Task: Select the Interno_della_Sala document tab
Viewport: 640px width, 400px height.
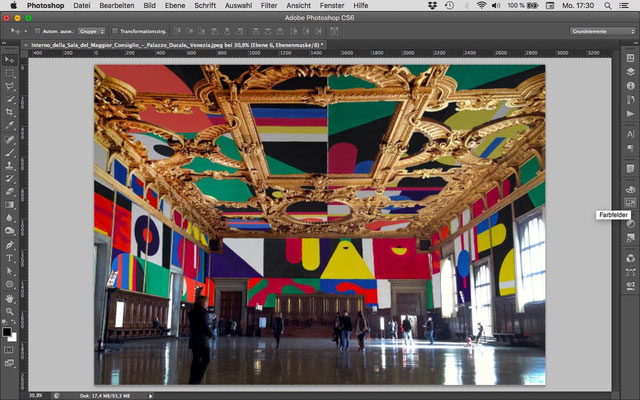Action: pyautogui.click(x=177, y=45)
